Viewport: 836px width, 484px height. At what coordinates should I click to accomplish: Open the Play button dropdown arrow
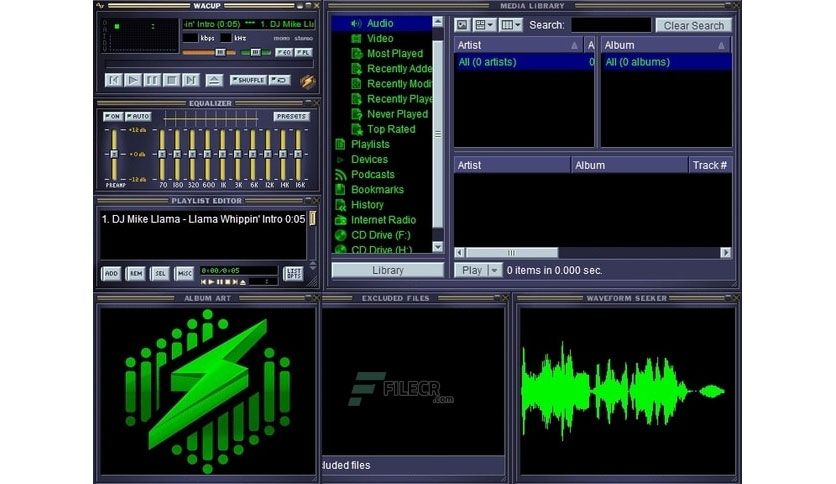[492, 270]
